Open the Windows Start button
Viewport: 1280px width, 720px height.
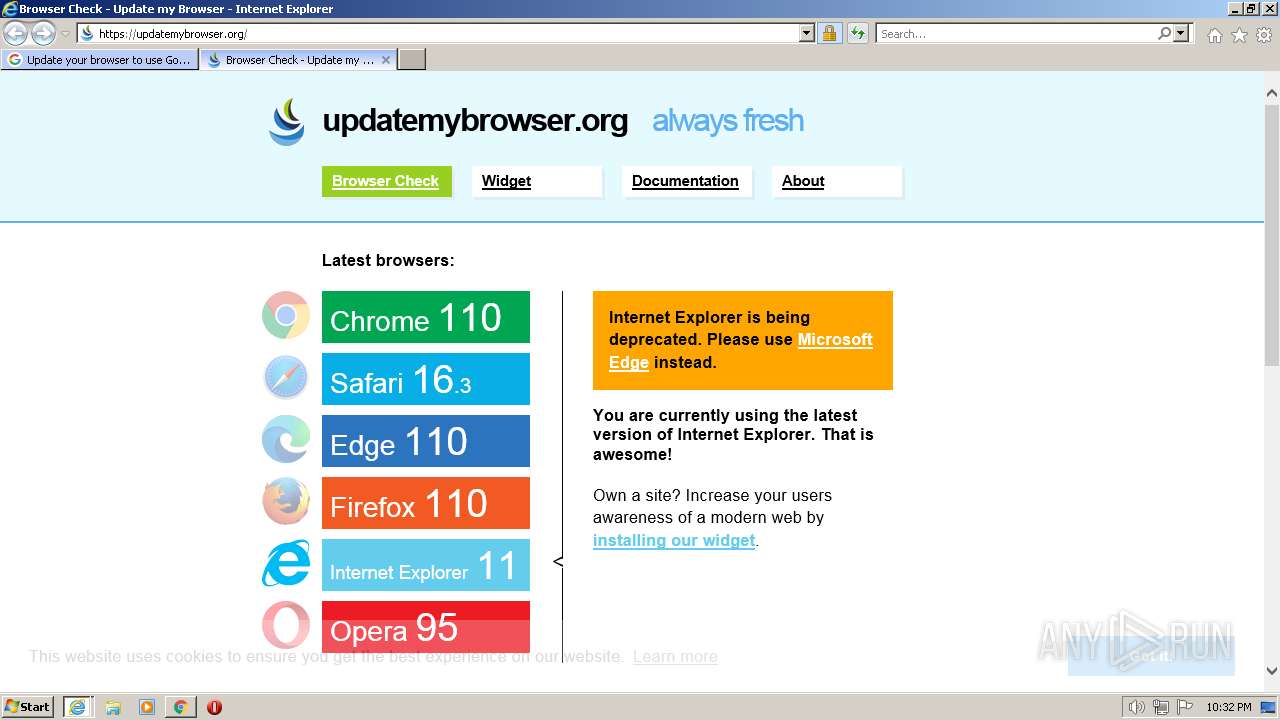tap(28, 707)
